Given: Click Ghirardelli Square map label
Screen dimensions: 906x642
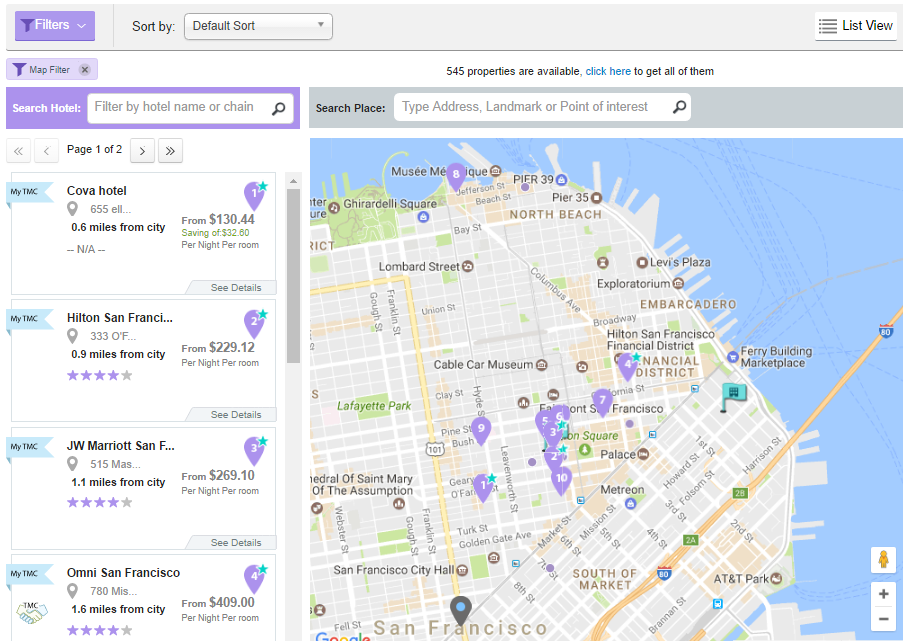Looking at the screenshot, I should coord(390,203).
